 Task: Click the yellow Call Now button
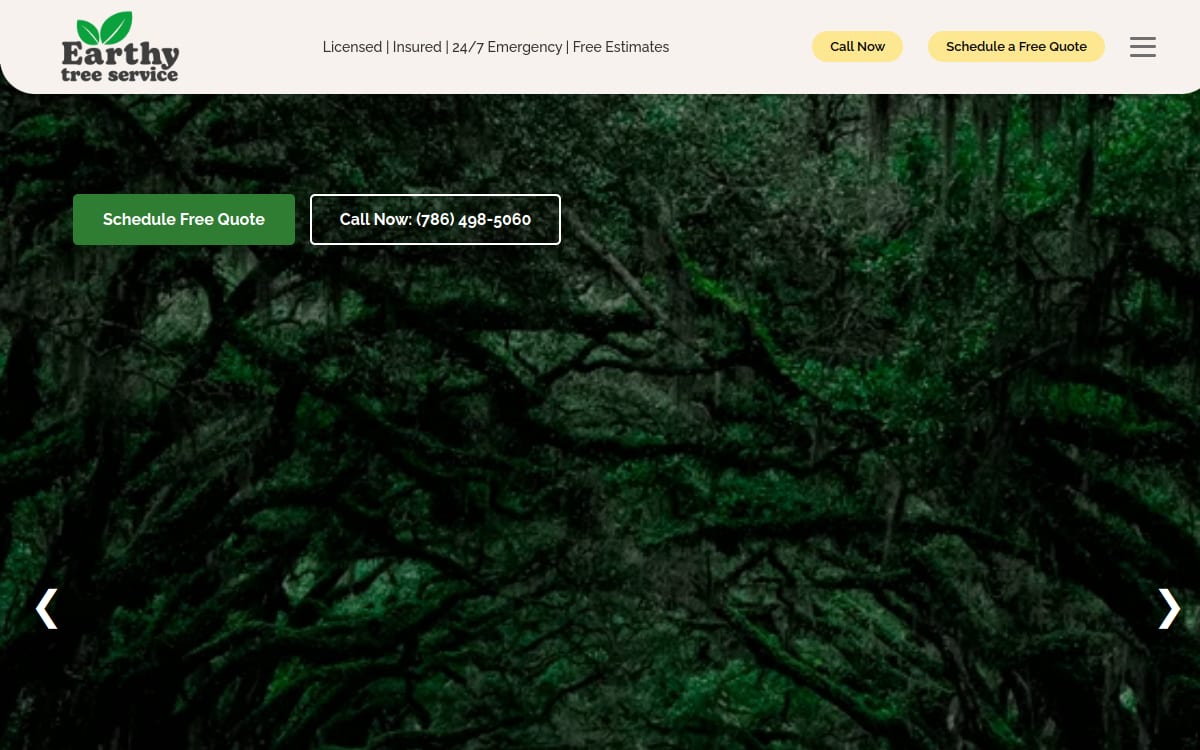pyautogui.click(x=857, y=47)
